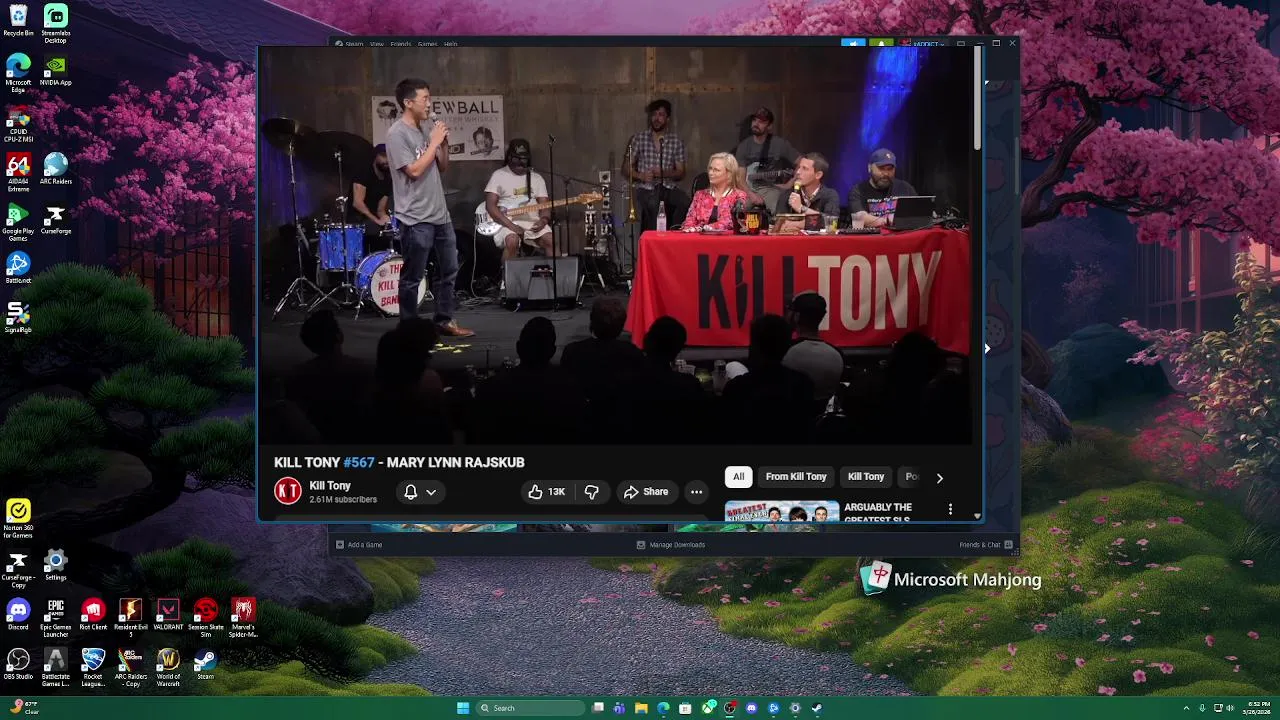Open the CPUID CPU-Z MSI shortcut
This screenshot has width=1280, height=720.
(18, 123)
